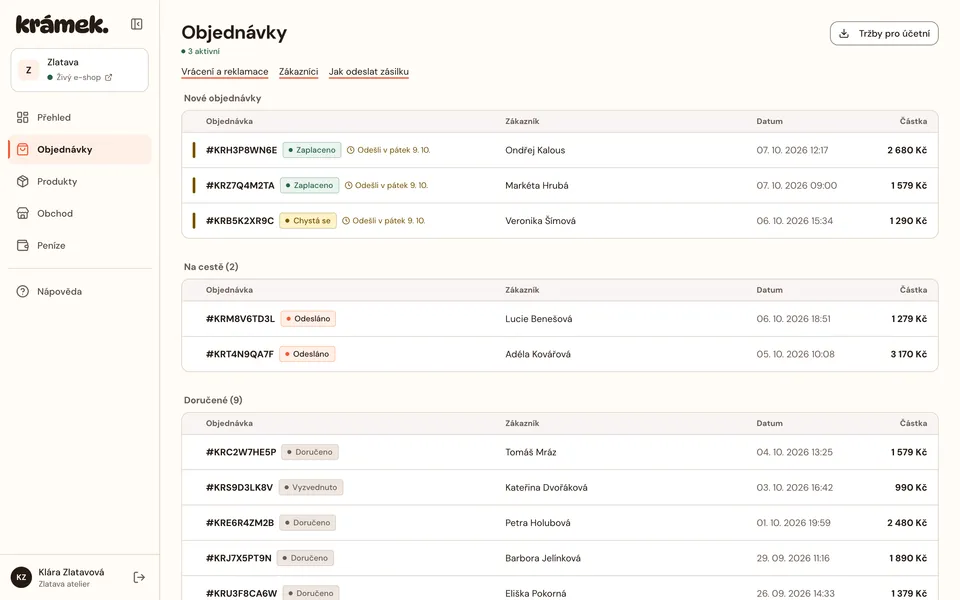Open order #KRM8V6TD3L
Image resolution: width=960 pixels, height=600 pixels.
[x=240, y=319]
